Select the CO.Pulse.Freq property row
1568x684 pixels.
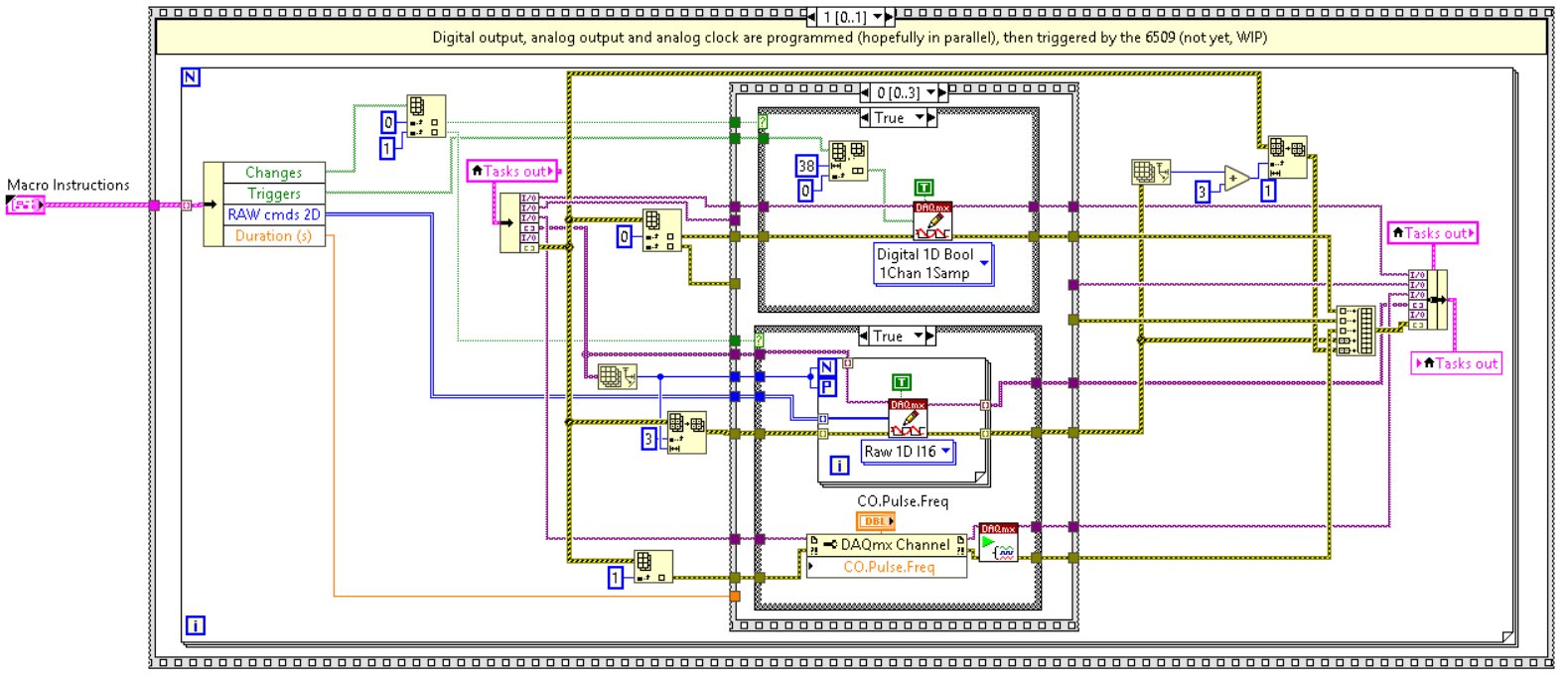[x=887, y=567]
